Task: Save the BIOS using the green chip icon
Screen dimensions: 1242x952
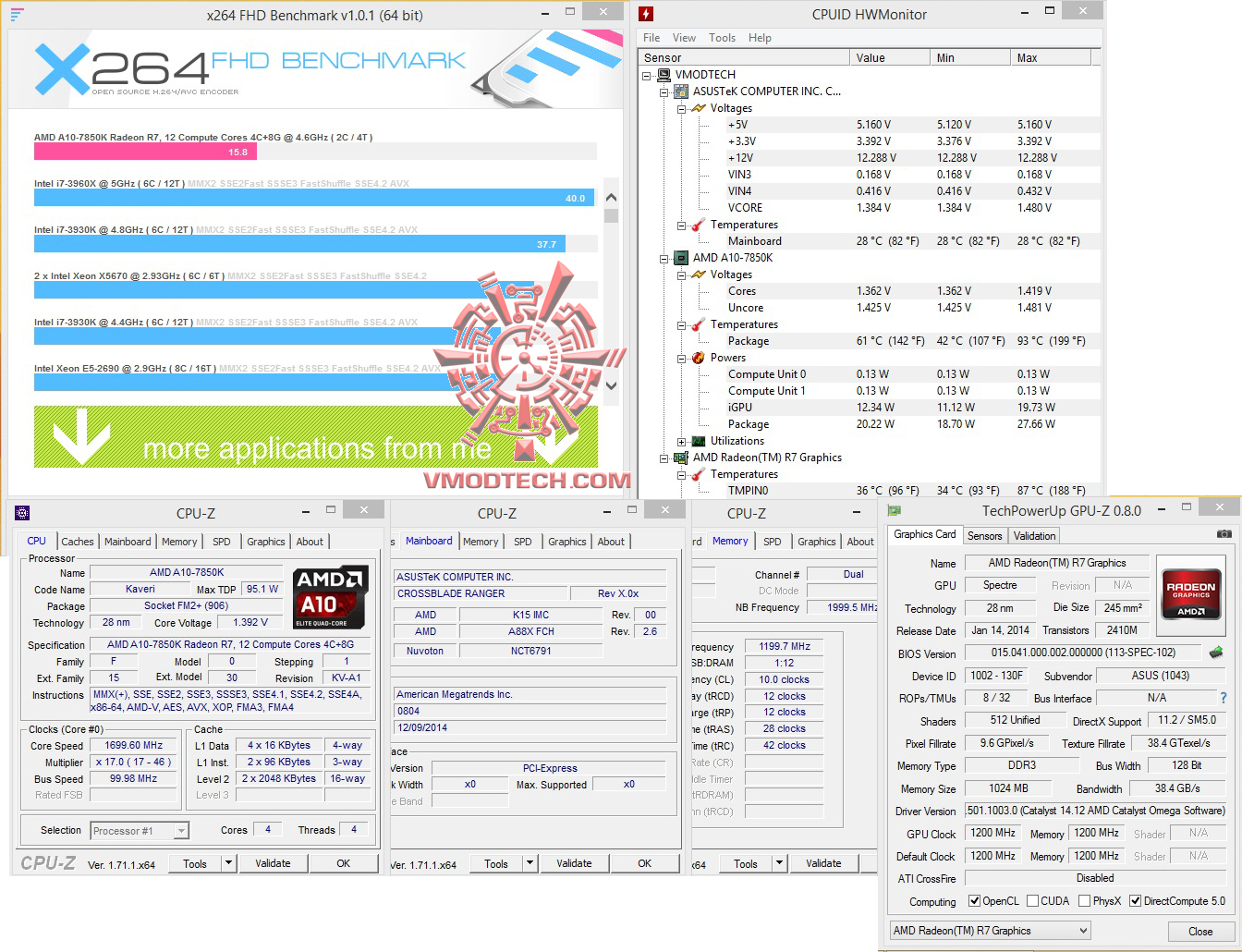Action: (1216, 653)
